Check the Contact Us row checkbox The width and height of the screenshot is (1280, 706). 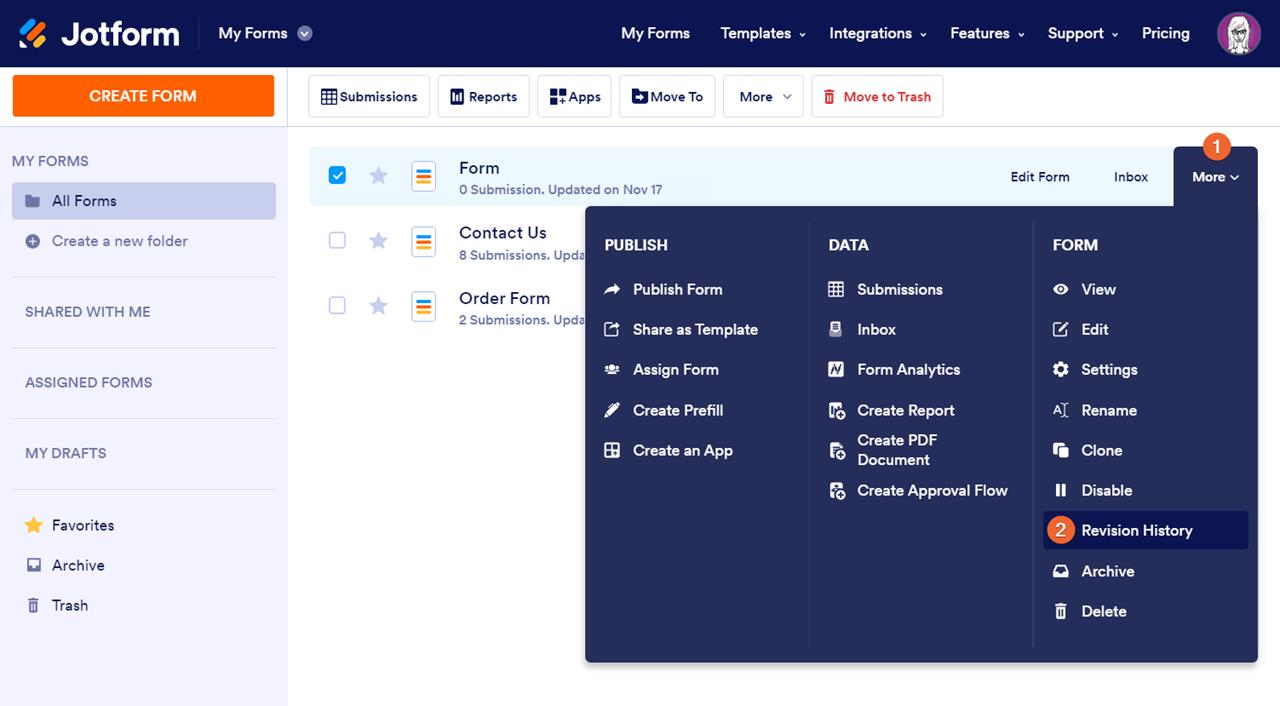tap(337, 240)
